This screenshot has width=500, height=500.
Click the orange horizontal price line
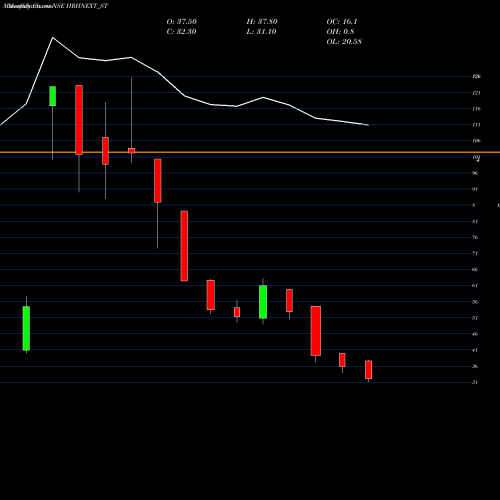[x=250, y=152]
